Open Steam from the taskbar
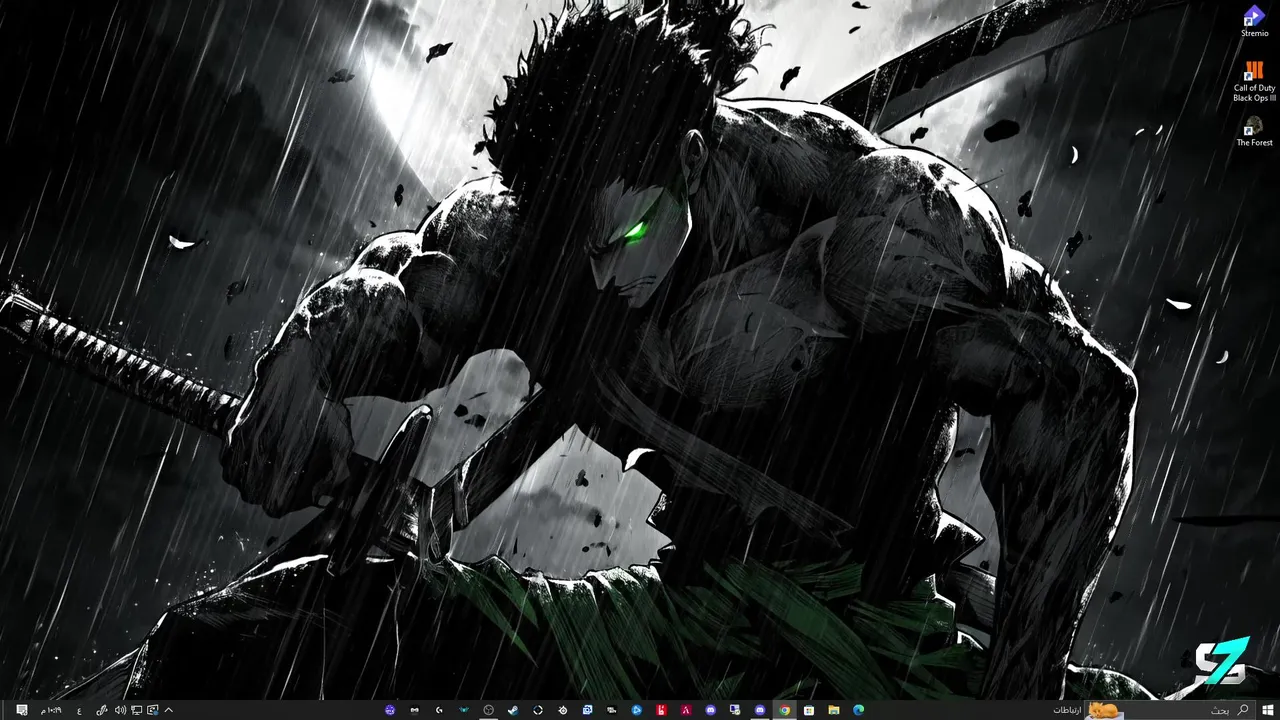Viewport: 1280px width, 720px height. pos(513,710)
